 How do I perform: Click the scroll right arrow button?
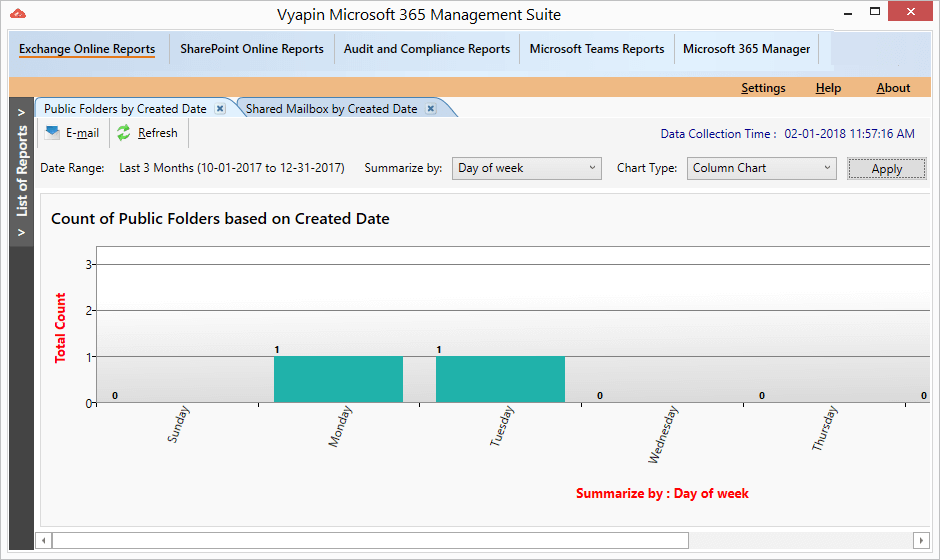point(921,540)
